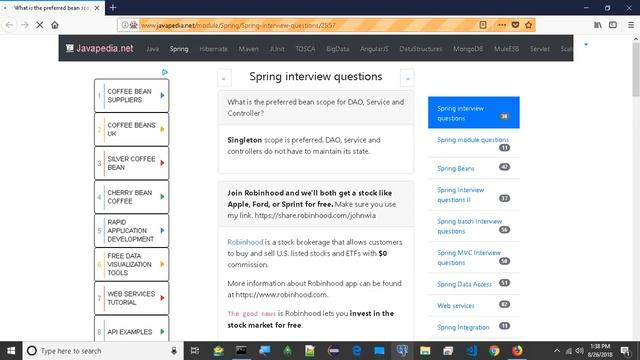This screenshot has height=360, width=640.
Task: Open Spring Integration link
Action: click(463, 327)
